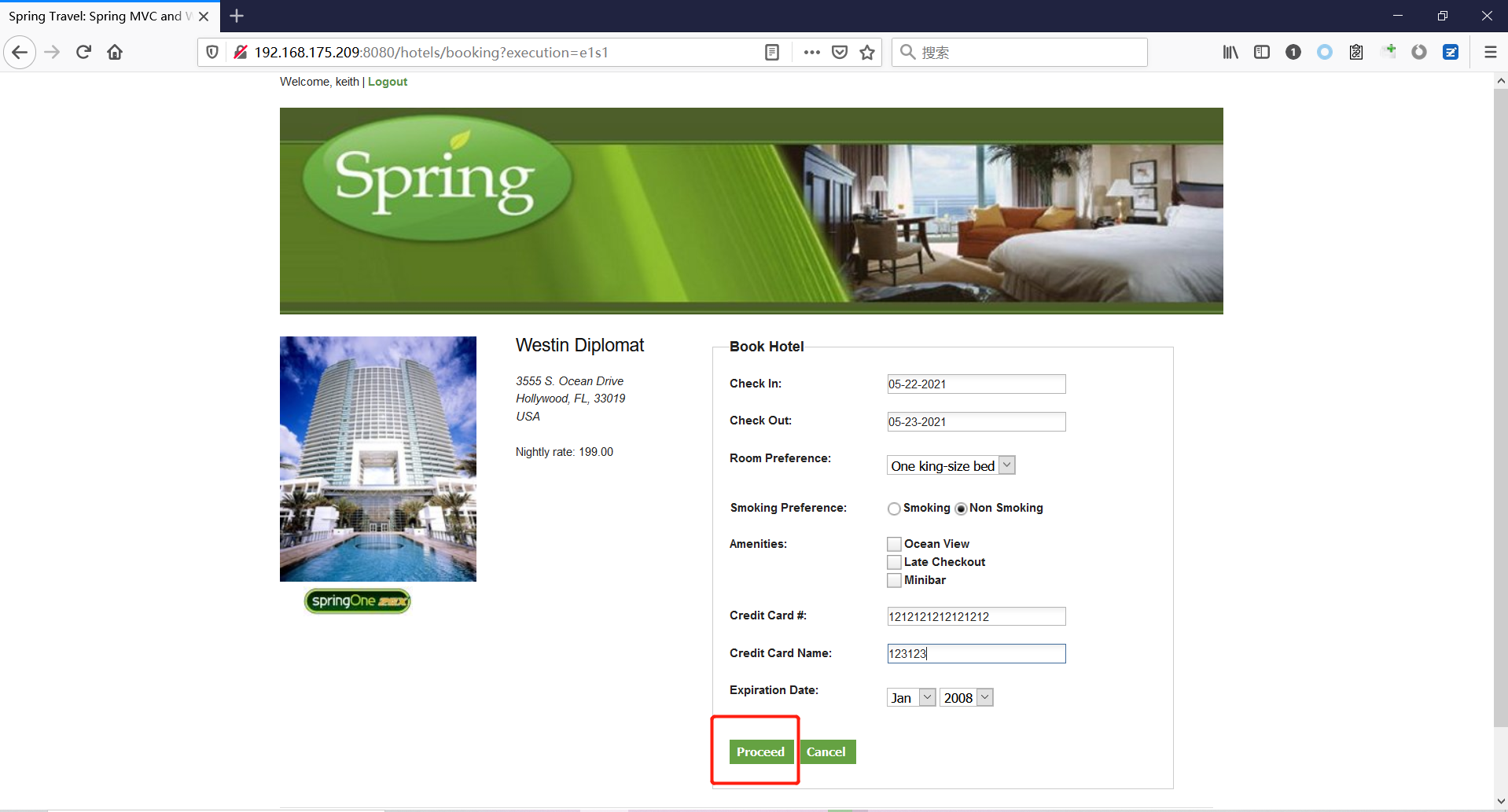This screenshot has width=1508, height=812.
Task: Click the Proceed button
Action: pyautogui.click(x=760, y=751)
